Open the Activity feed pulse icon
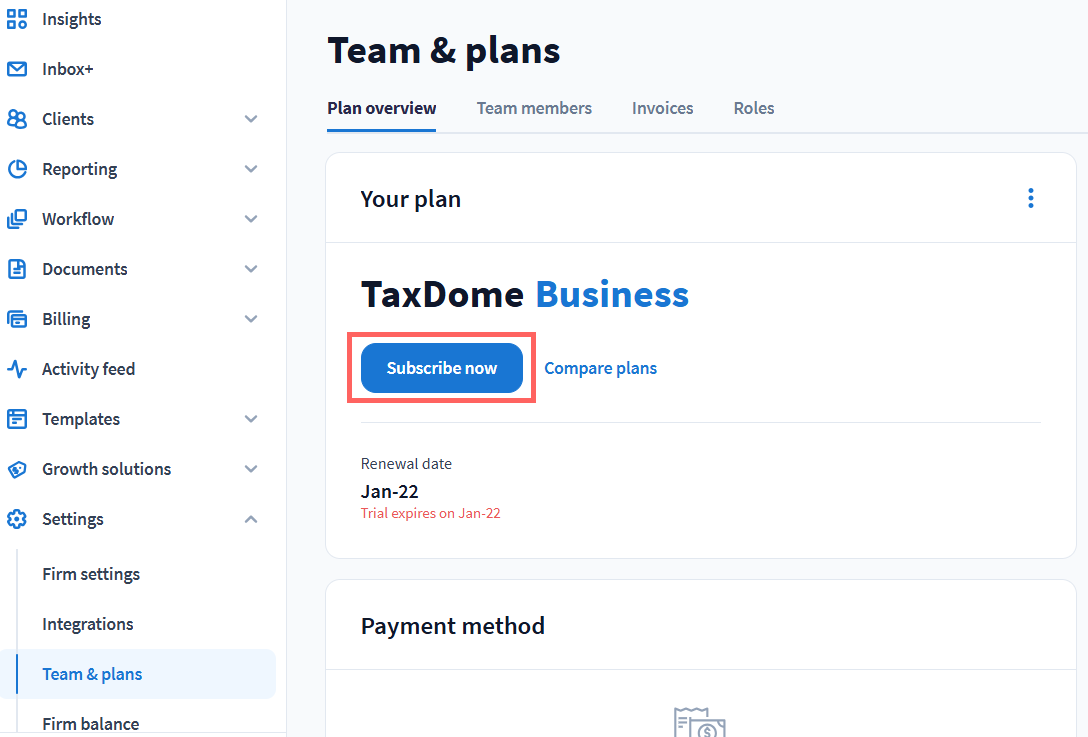1088x737 pixels. coord(17,369)
